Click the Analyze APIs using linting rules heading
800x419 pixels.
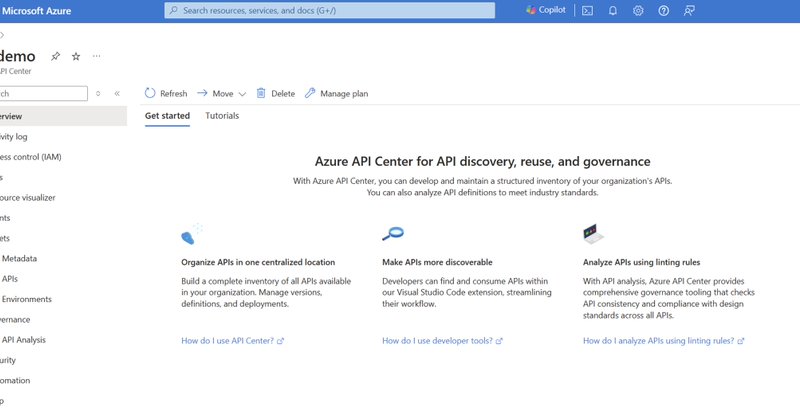pyautogui.click(x=641, y=262)
